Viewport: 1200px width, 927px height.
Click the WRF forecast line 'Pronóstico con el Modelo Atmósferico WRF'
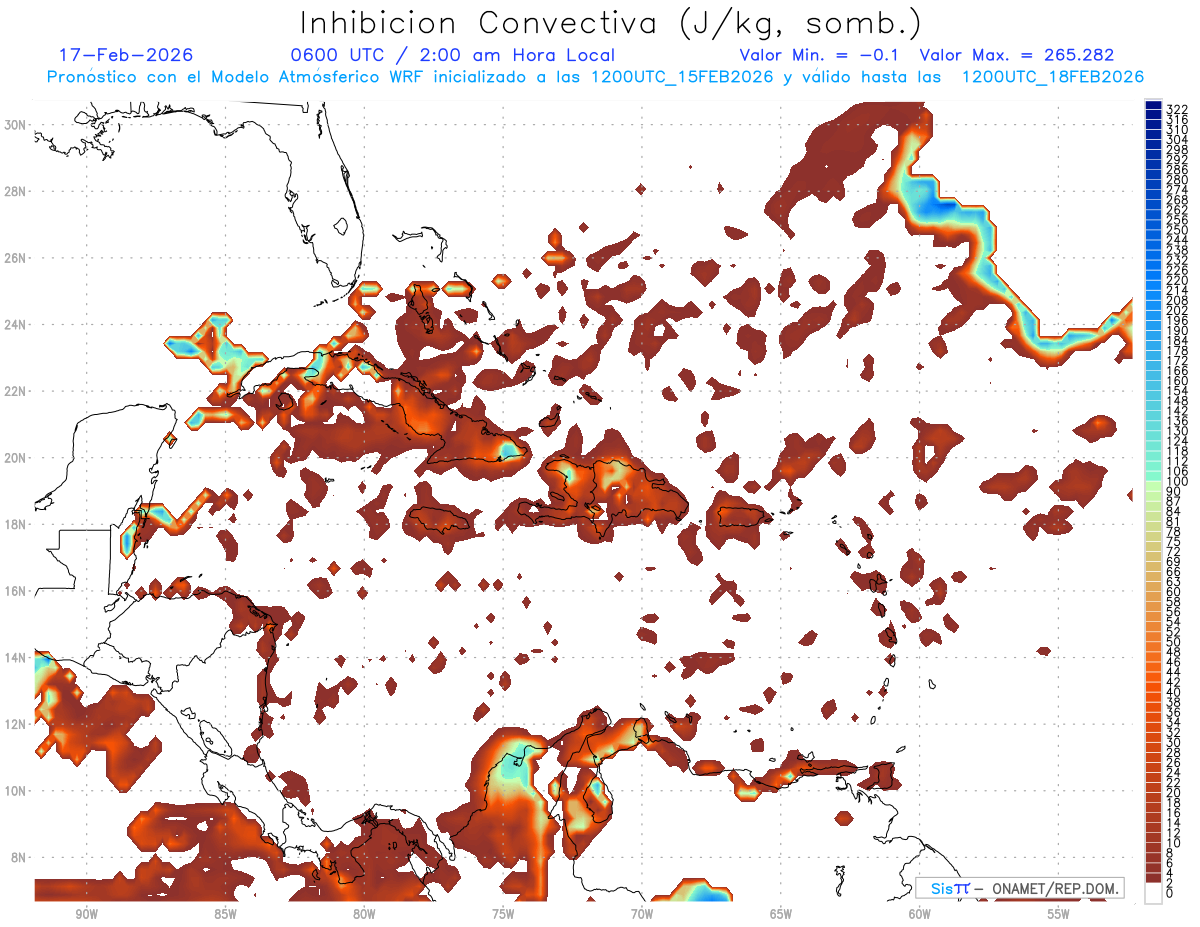[237, 77]
